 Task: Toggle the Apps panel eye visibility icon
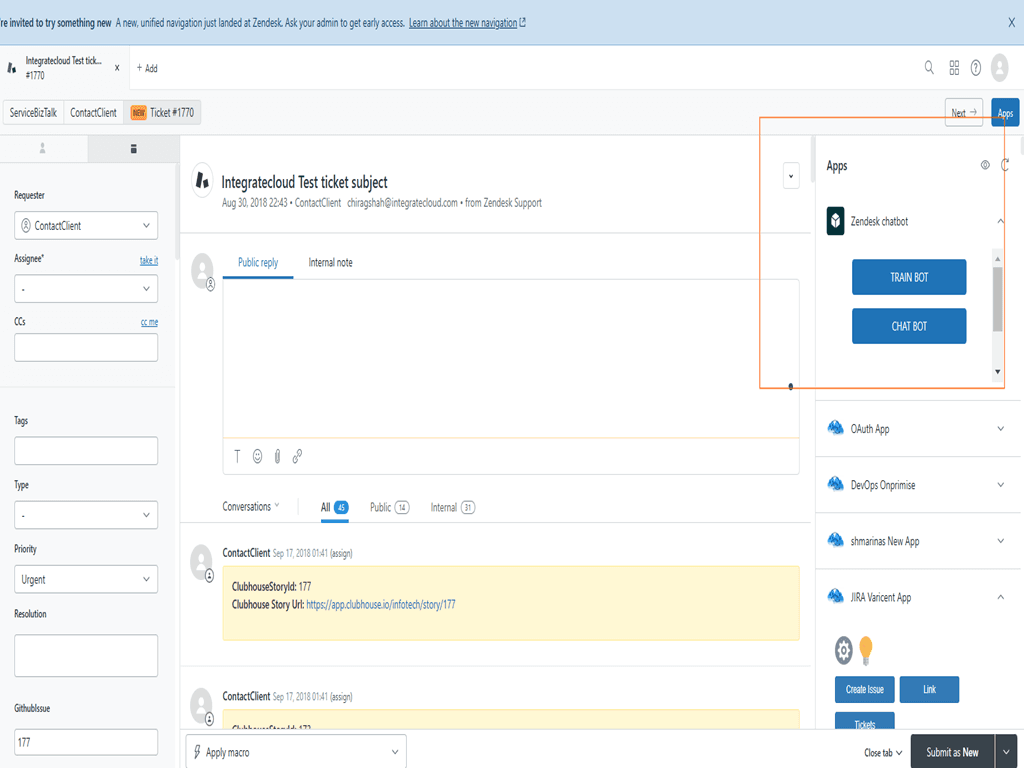pyautogui.click(x=985, y=165)
